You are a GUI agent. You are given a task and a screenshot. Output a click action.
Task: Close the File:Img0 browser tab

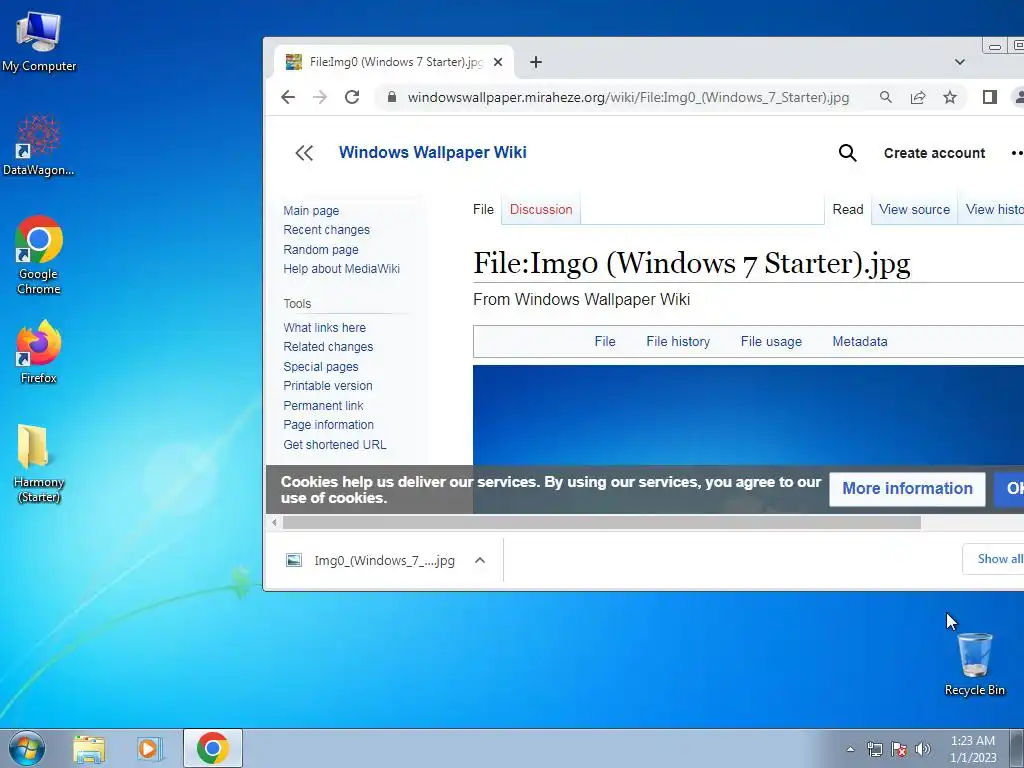[x=498, y=62]
